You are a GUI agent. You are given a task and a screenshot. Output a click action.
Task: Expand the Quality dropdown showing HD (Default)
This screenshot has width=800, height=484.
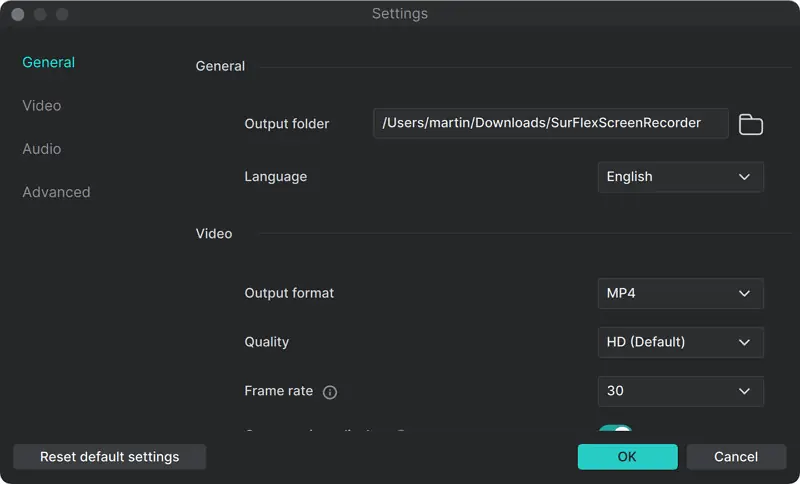coord(681,342)
